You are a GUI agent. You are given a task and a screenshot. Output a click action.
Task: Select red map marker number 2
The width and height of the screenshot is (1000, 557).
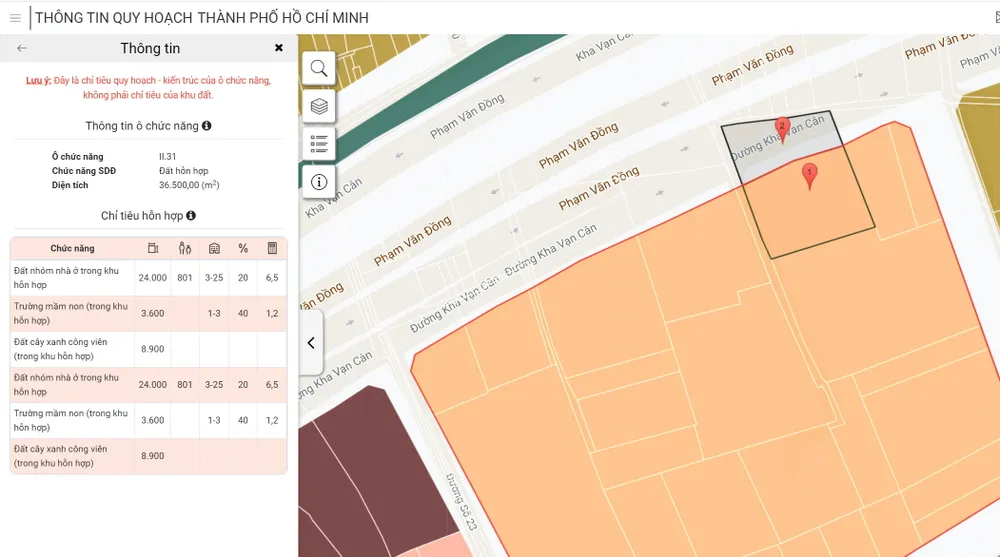[x=783, y=130]
